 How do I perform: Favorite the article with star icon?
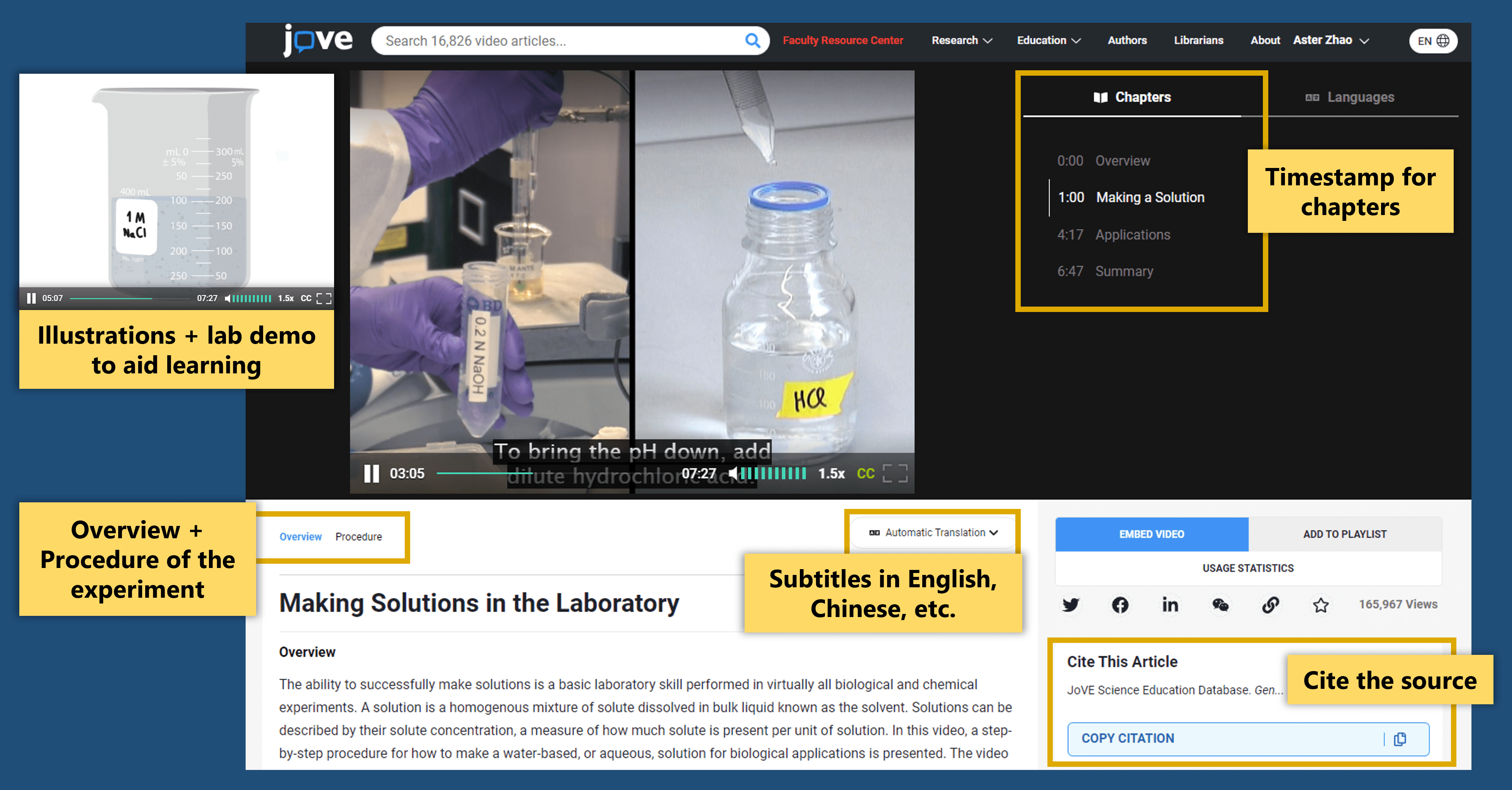[x=1321, y=605]
